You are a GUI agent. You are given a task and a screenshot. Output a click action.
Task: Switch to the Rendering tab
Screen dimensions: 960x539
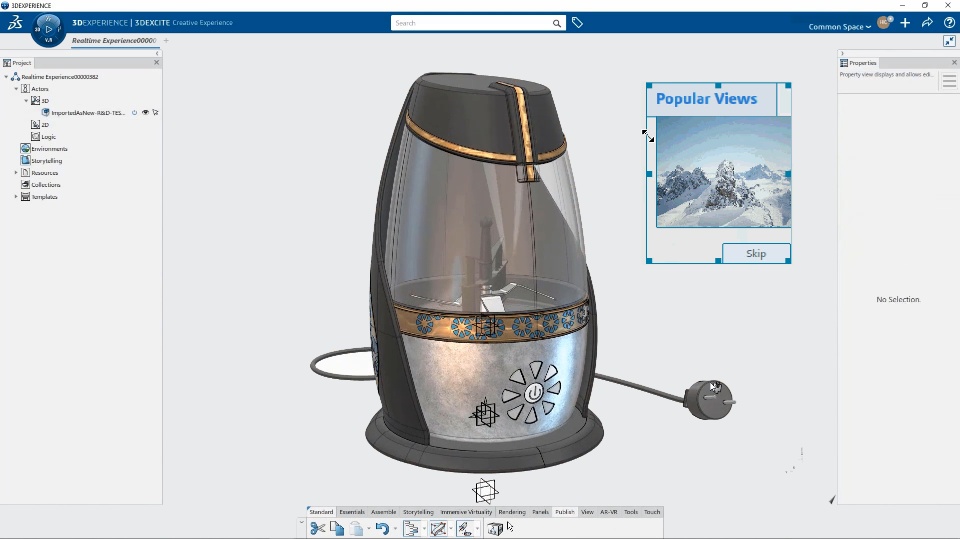pos(512,512)
